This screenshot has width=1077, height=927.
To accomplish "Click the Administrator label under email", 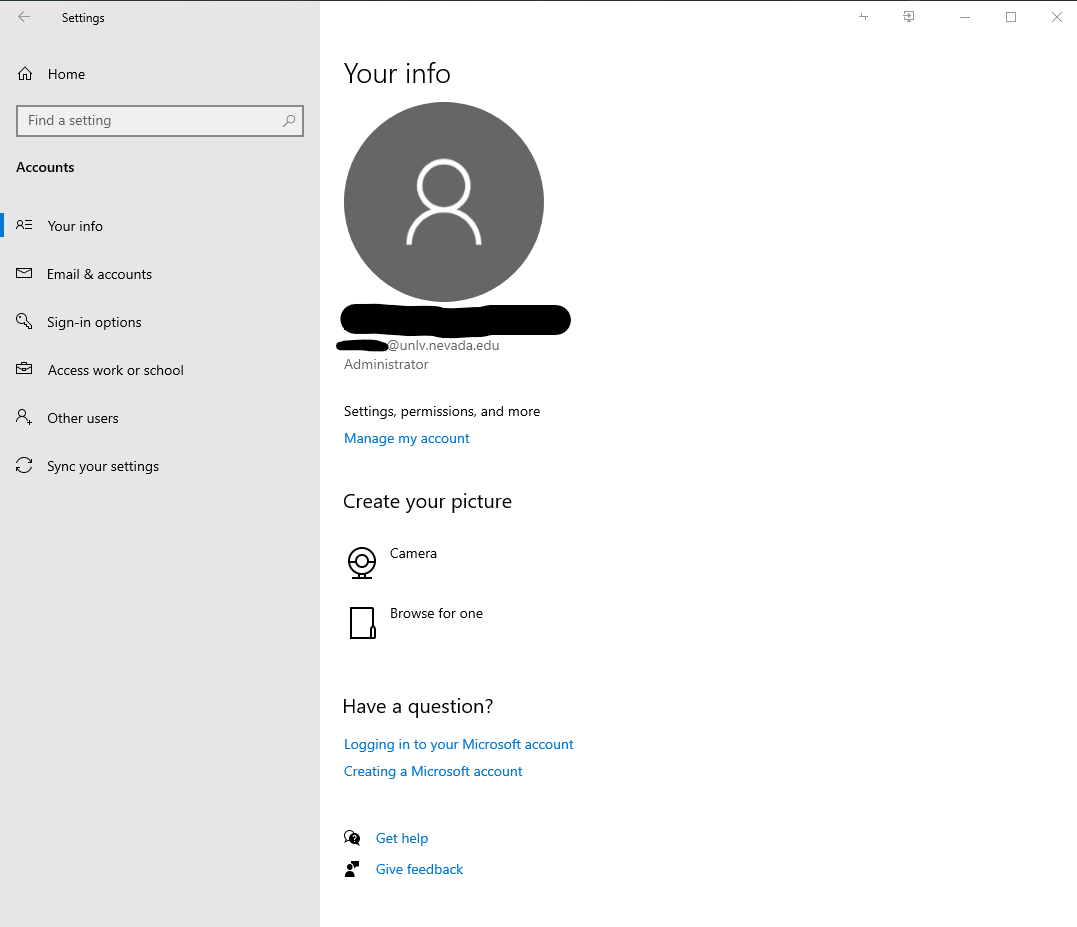I will pyautogui.click(x=386, y=365).
